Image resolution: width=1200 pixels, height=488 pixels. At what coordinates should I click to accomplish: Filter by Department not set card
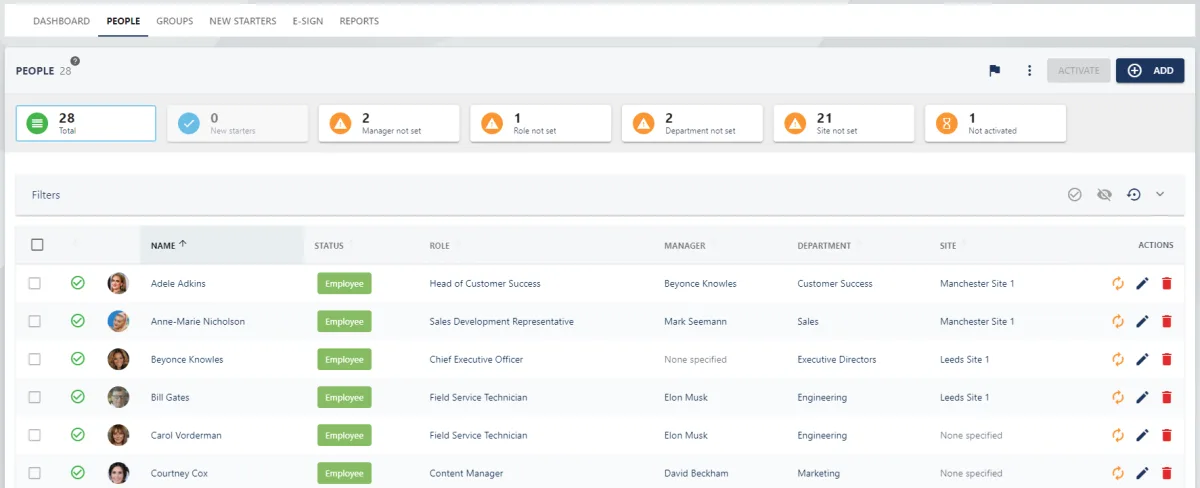click(x=692, y=123)
